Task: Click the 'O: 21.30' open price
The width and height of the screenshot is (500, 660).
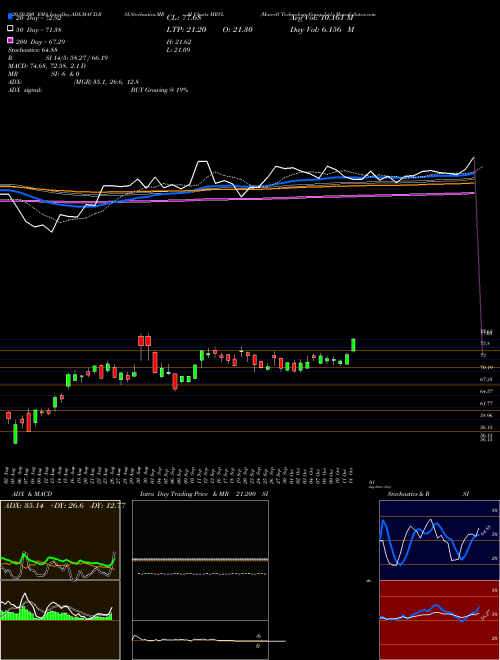Action: click(237, 29)
